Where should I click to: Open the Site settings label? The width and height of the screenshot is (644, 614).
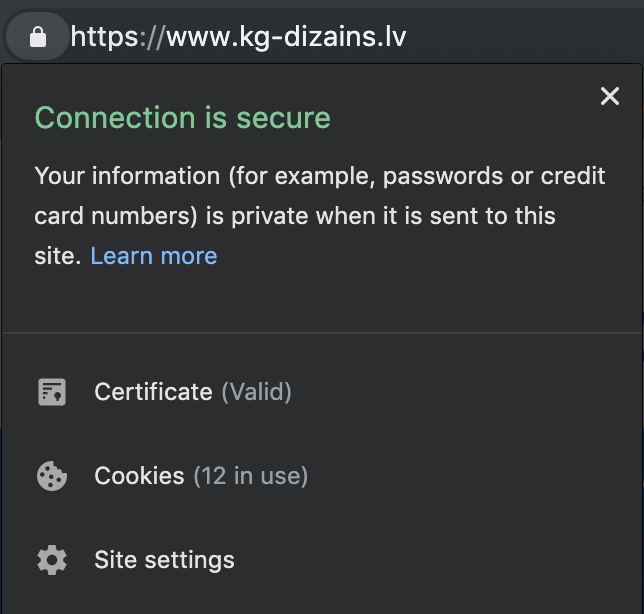164,560
